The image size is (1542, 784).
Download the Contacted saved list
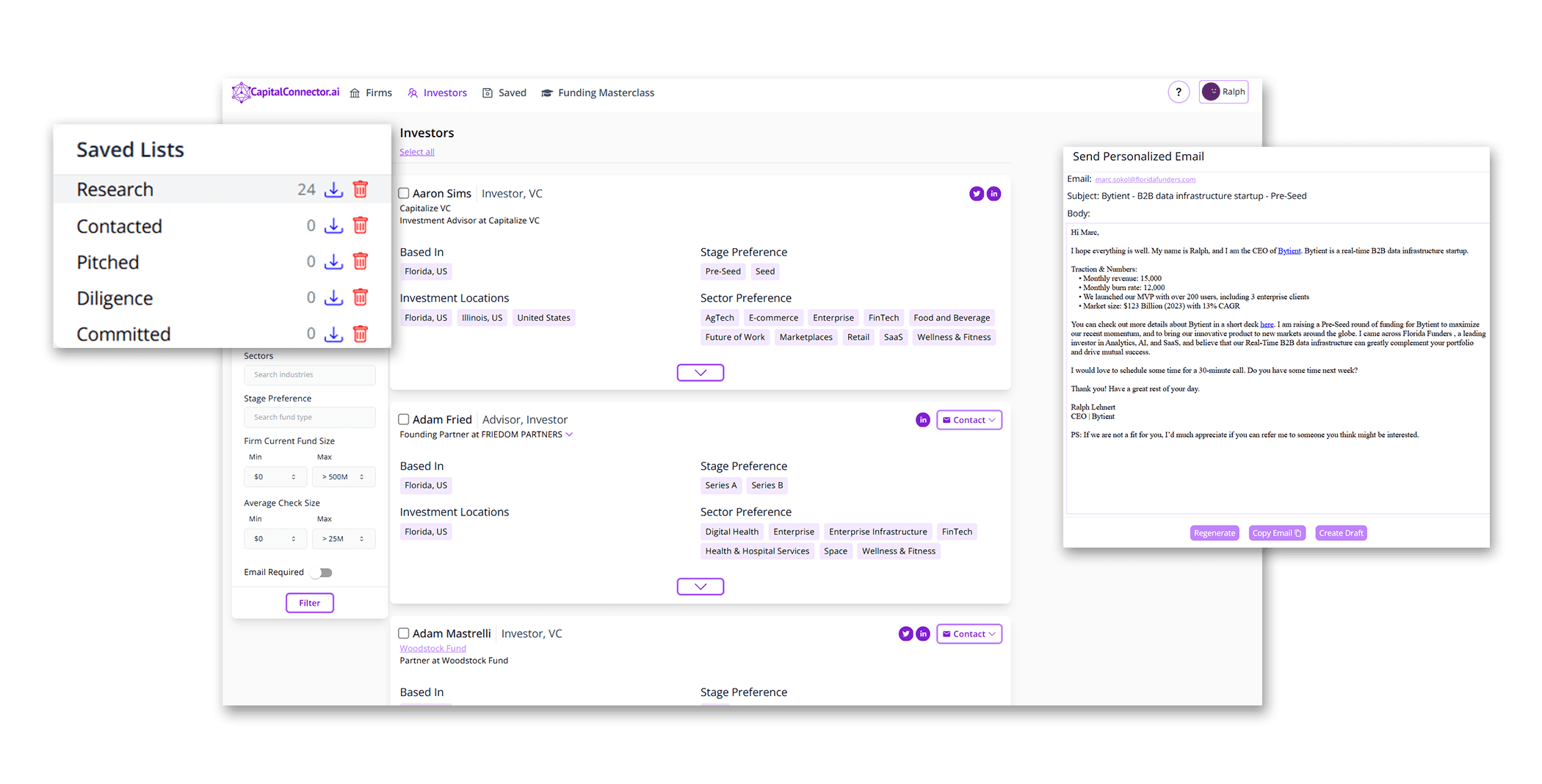[334, 225]
